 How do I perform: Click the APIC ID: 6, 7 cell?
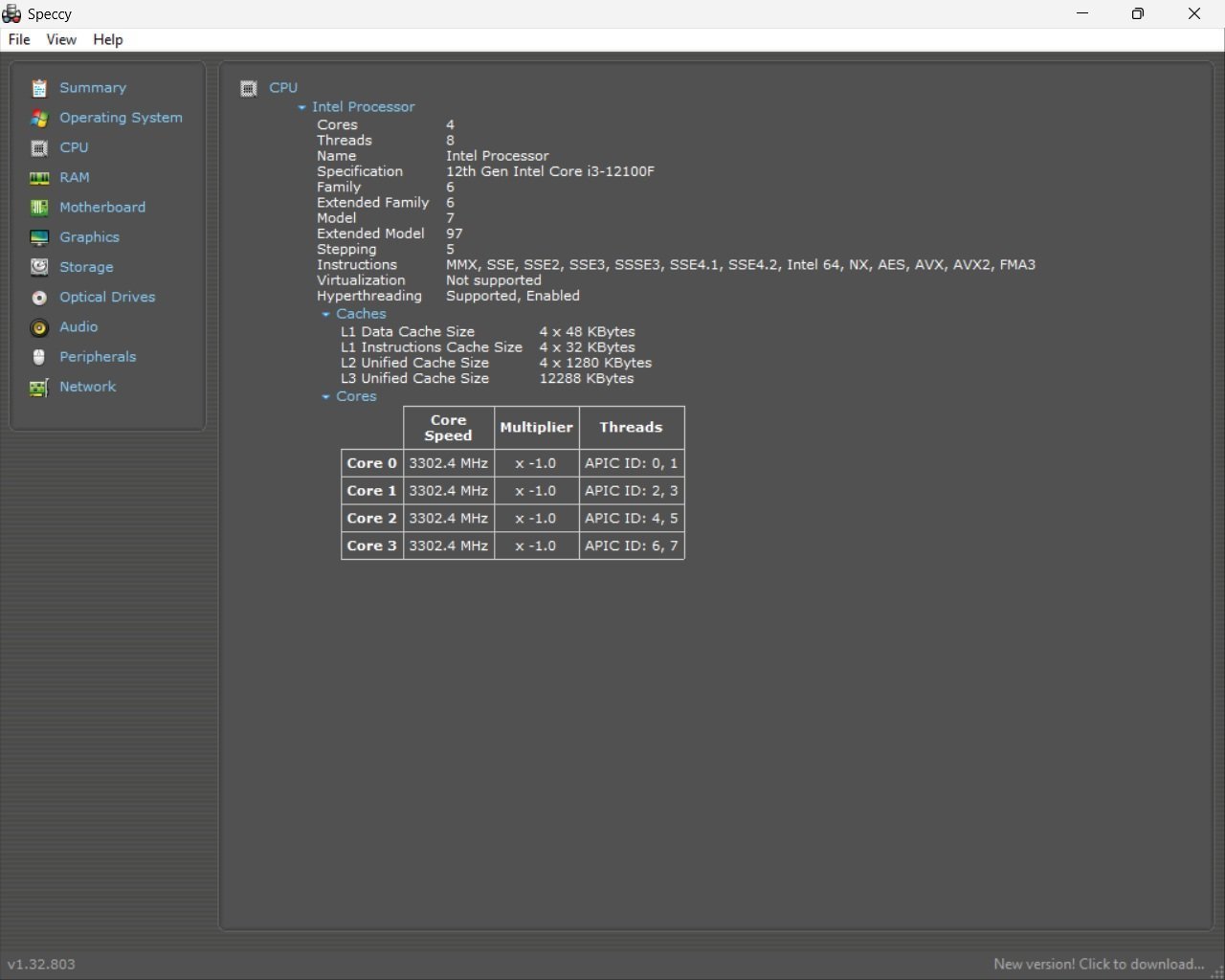(631, 546)
